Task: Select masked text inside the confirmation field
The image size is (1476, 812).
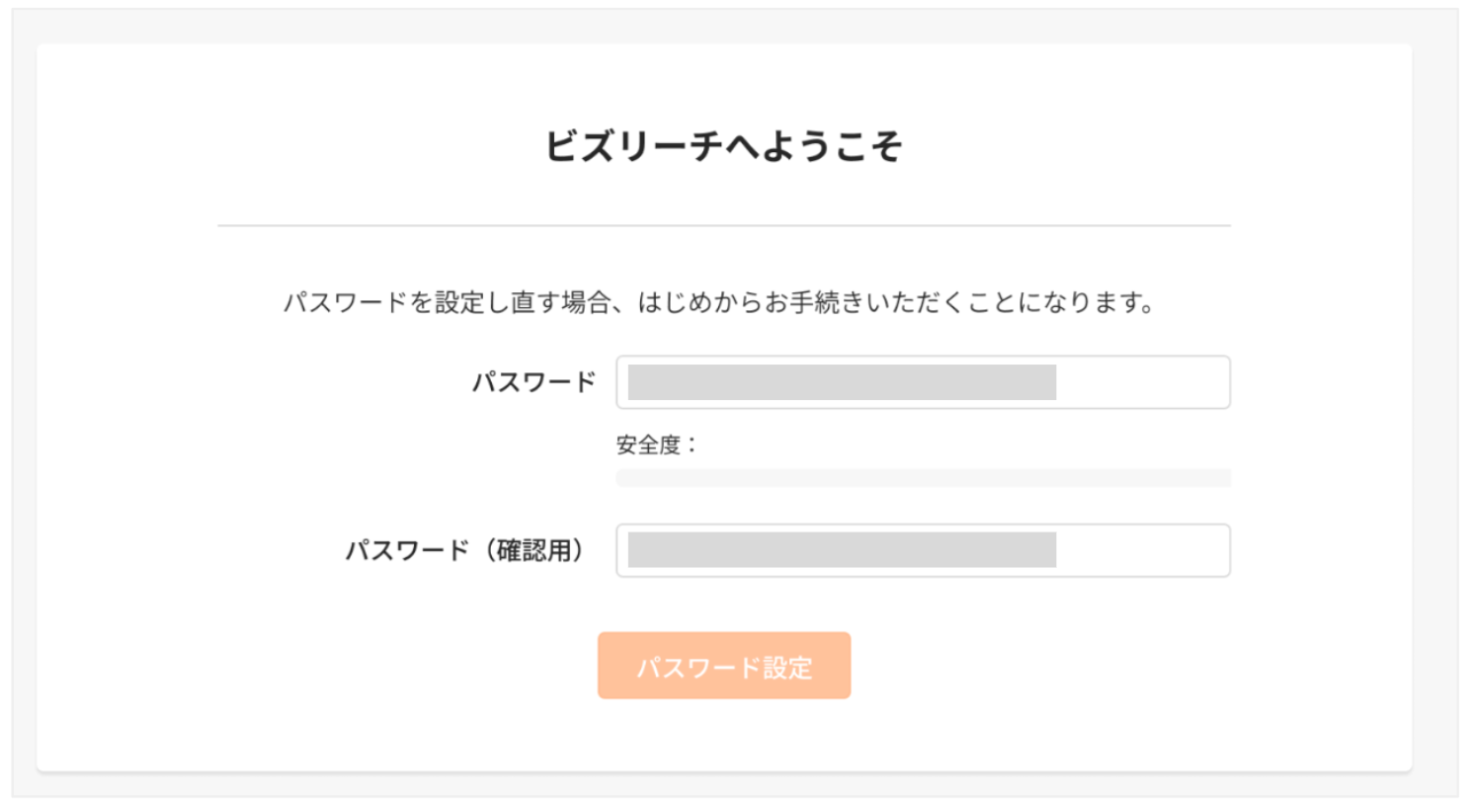Action: pyautogui.click(x=842, y=550)
